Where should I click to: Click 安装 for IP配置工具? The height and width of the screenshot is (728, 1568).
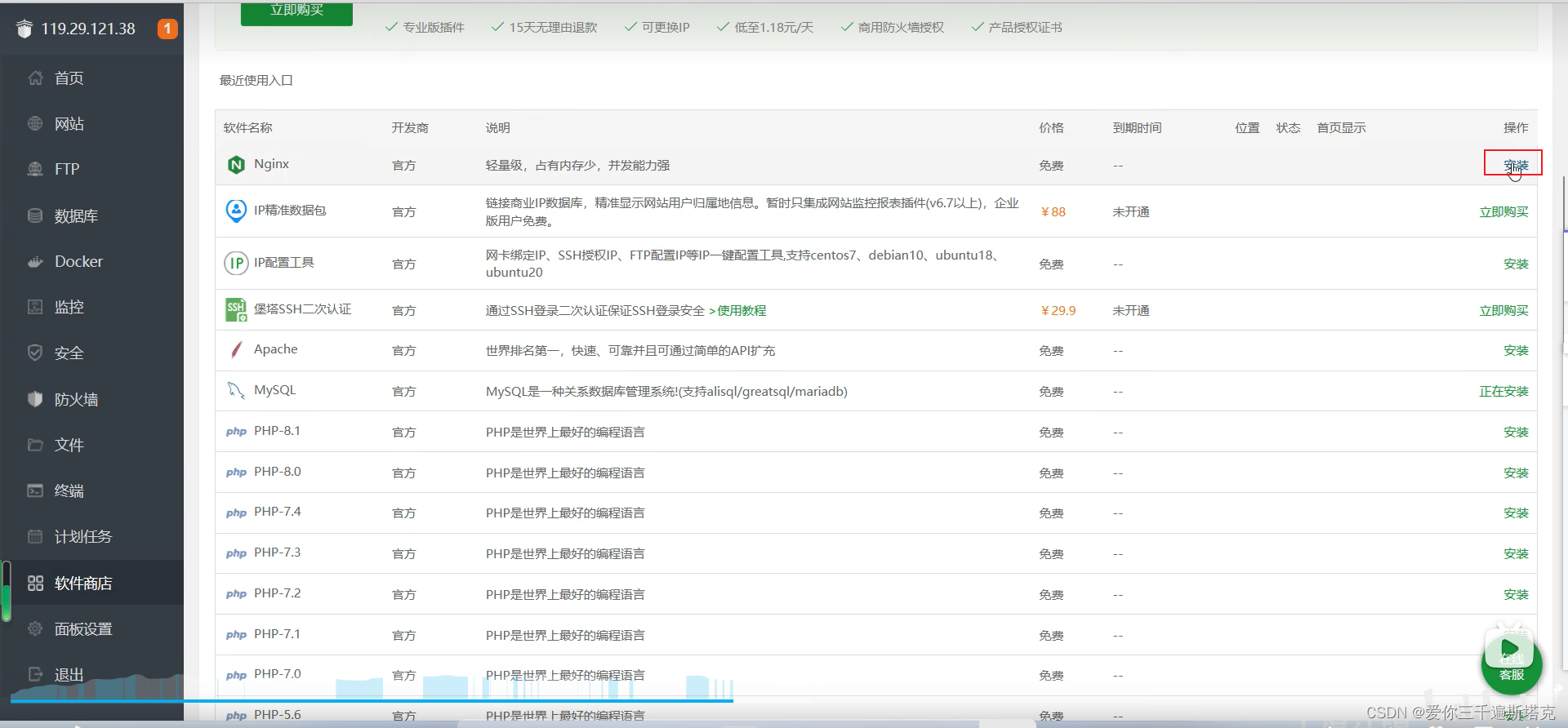[1516, 264]
